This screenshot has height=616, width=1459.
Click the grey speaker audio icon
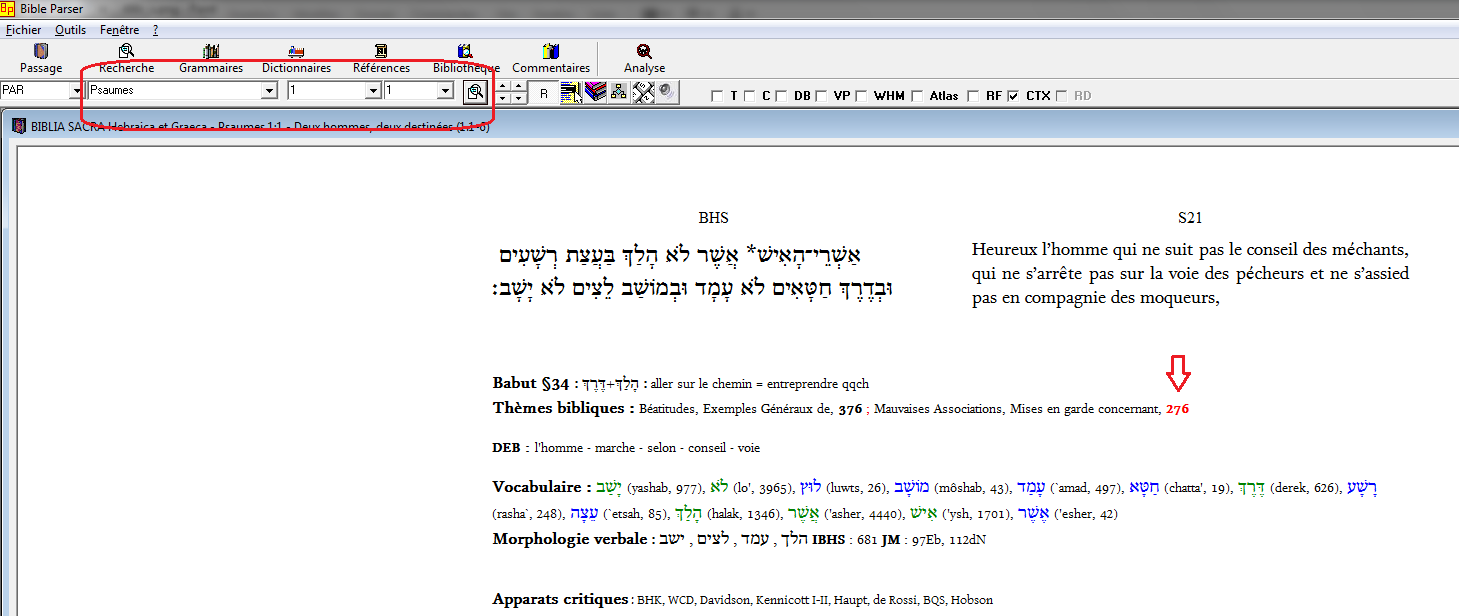[667, 92]
